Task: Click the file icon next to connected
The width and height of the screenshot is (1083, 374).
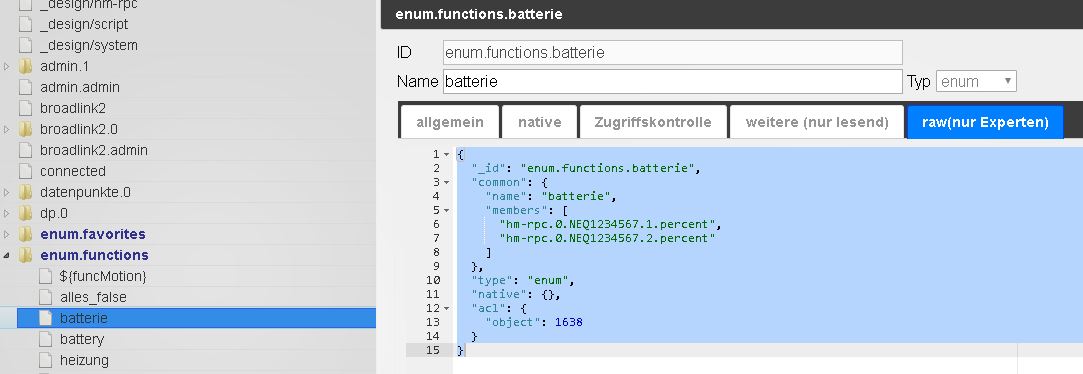Action: [x=26, y=171]
